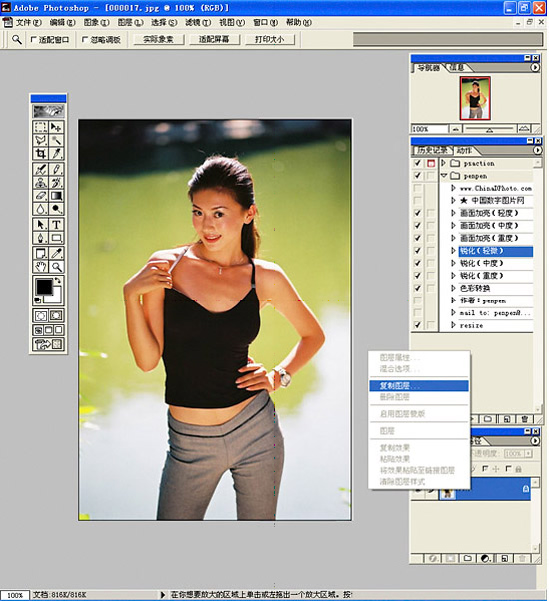Uncheck the 色彩转换 action toggle
Screen dimensions: 549x601
[x=418, y=288]
